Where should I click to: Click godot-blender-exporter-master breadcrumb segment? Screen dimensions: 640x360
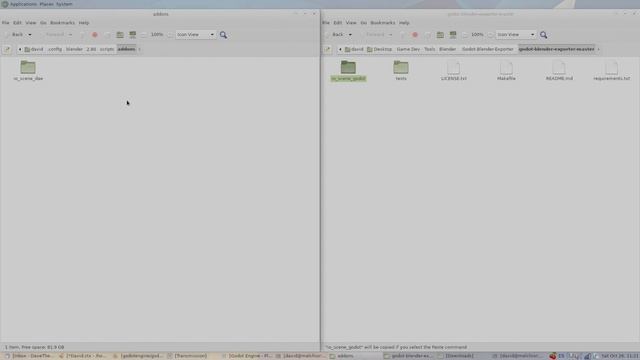pyautogui.click(x=556, y=49)
